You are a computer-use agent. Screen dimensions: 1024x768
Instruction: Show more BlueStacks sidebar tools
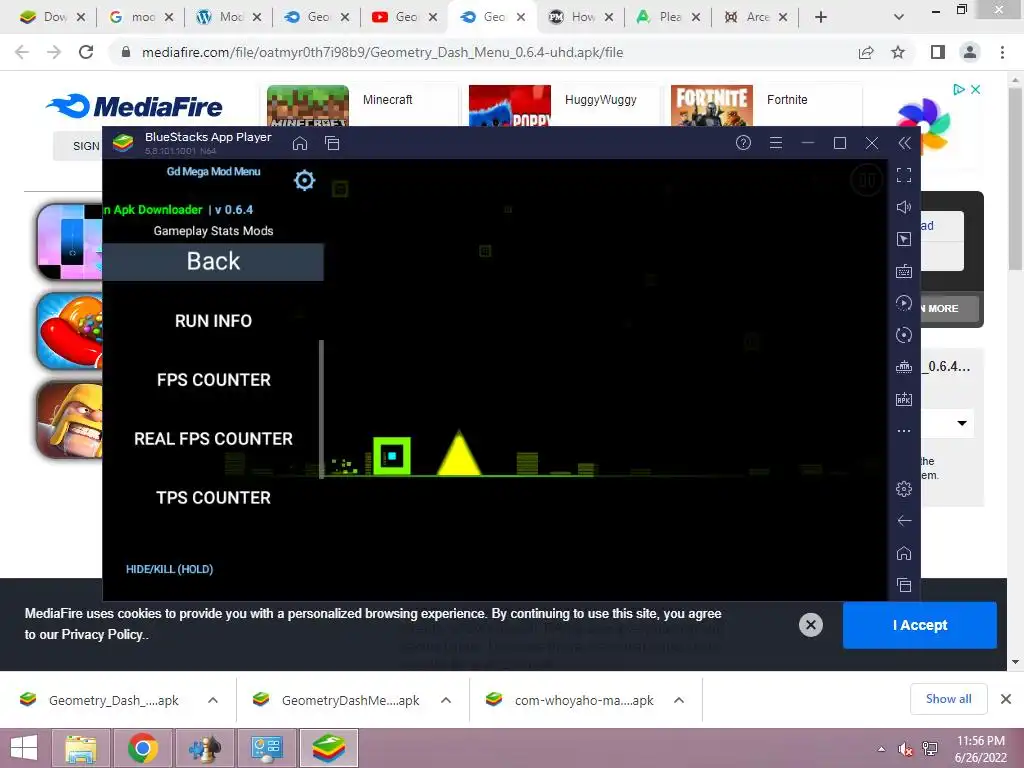point(904,431)
